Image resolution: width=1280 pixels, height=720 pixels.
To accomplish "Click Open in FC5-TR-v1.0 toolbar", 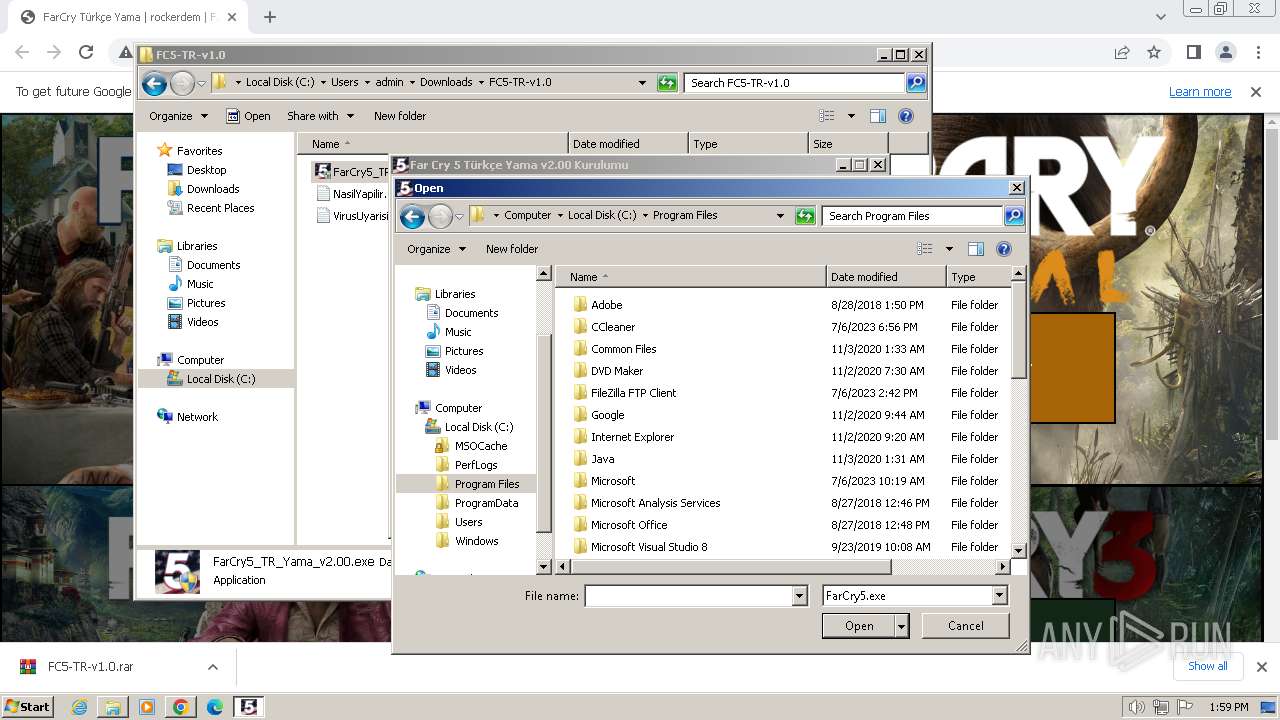I will [249, 116].
